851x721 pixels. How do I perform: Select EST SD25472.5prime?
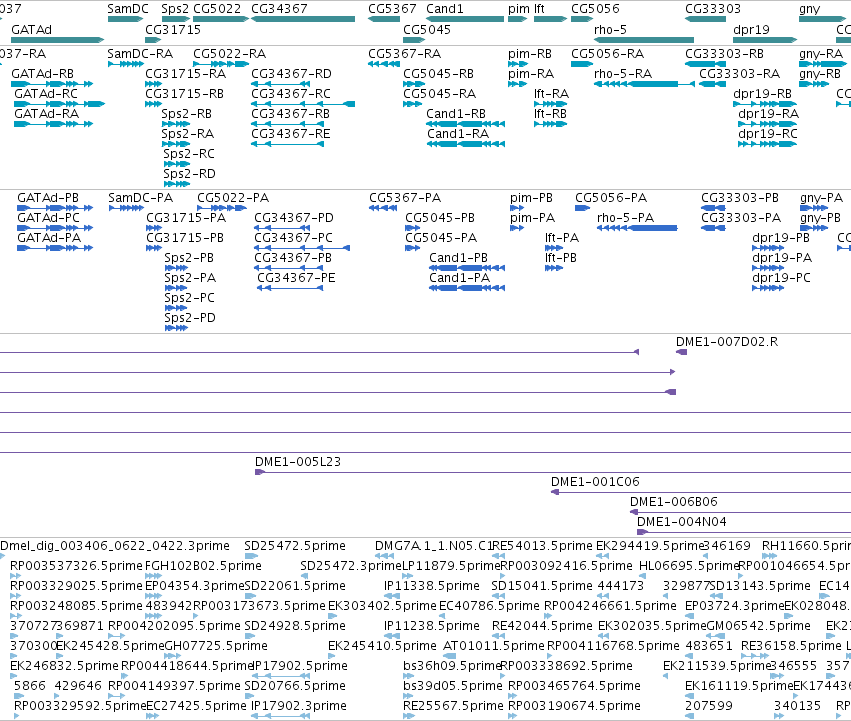click(x=251, y=555)
